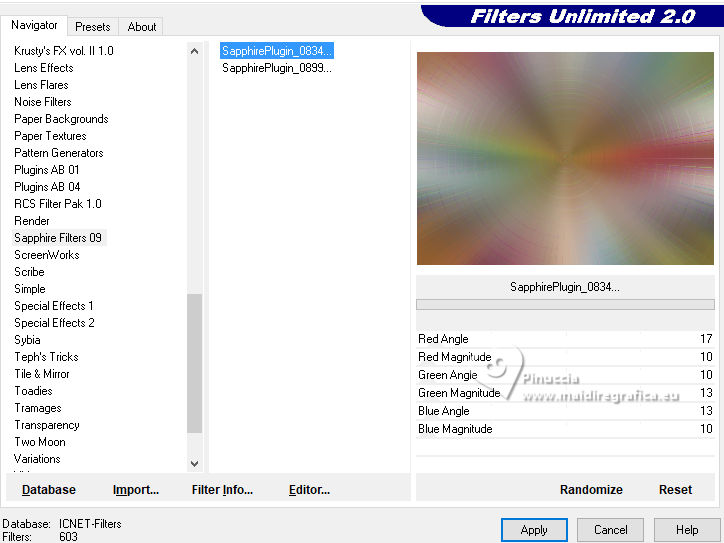Adjust the Green Magnitude slider
Screen dimensions: 724x543
click(x=565, y=393)
